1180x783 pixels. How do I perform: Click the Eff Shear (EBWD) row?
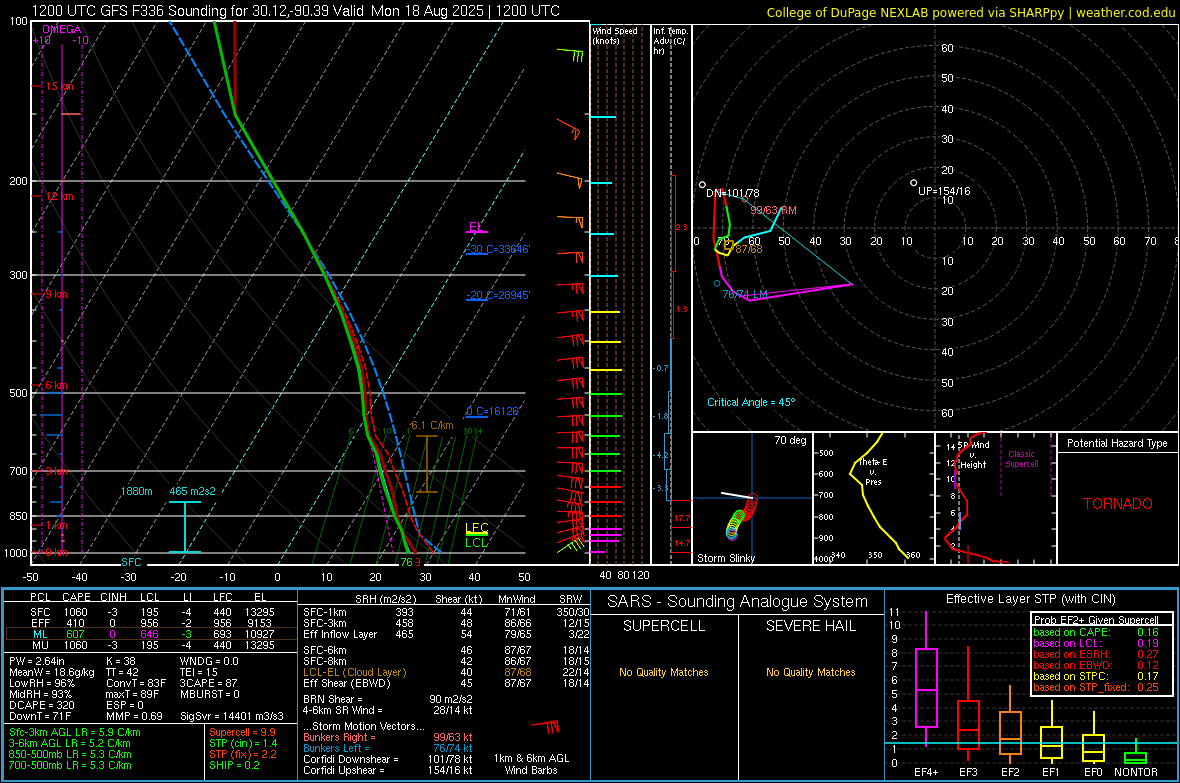(x=446, y=684)
